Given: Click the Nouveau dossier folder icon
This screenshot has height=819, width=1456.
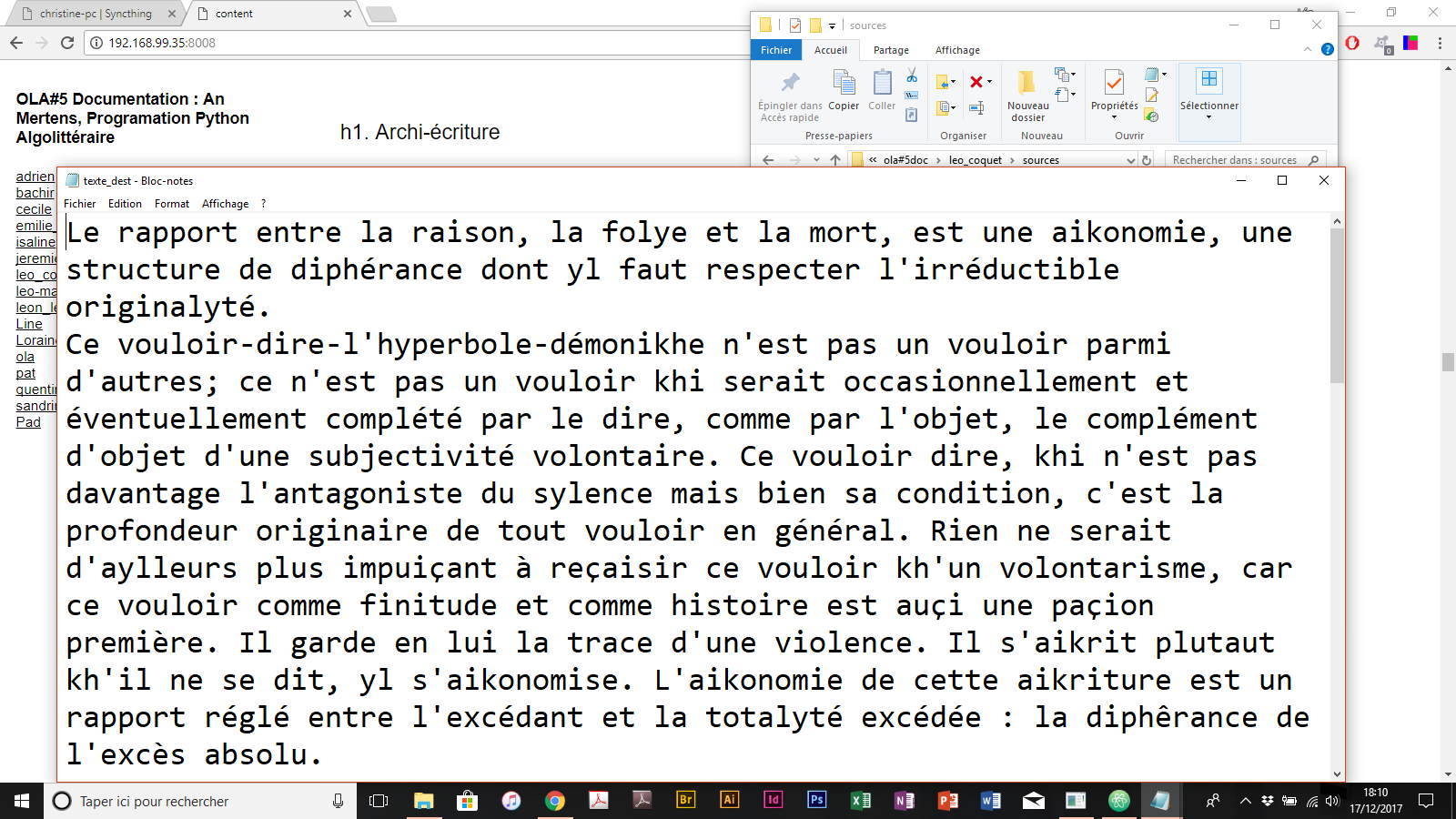Looking at the screenshot, I should tap(1026, 83).
